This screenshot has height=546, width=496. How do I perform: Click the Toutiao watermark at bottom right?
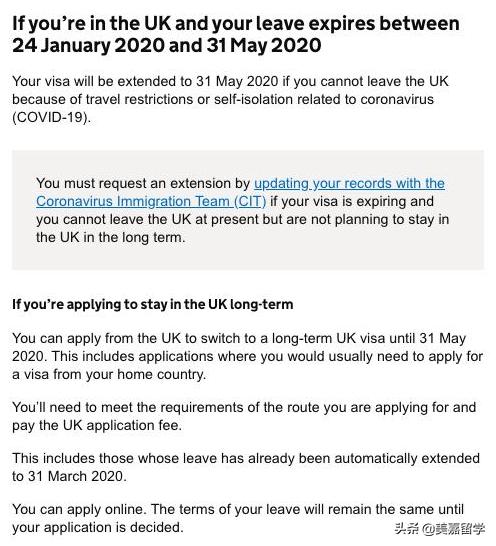(x=440, y=529)
